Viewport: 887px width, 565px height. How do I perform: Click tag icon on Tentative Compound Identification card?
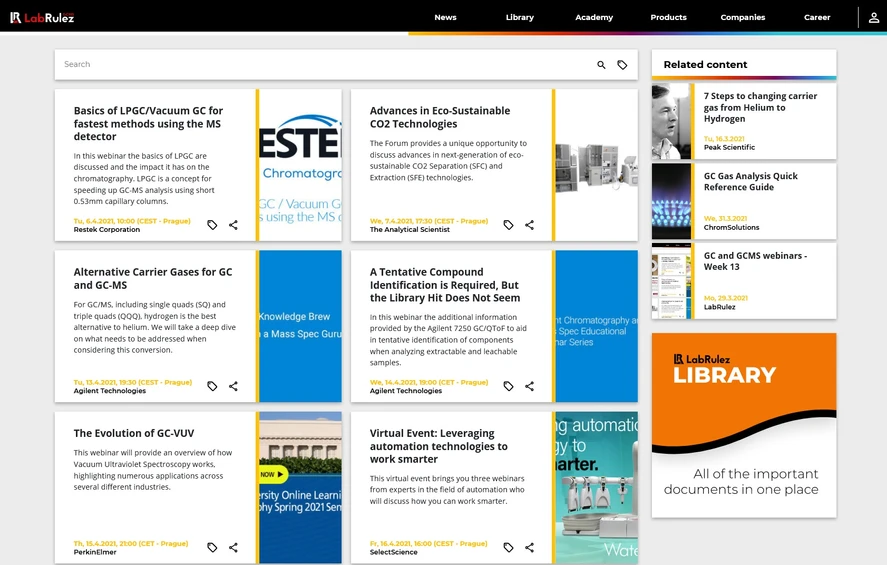[x=509, y=386]
